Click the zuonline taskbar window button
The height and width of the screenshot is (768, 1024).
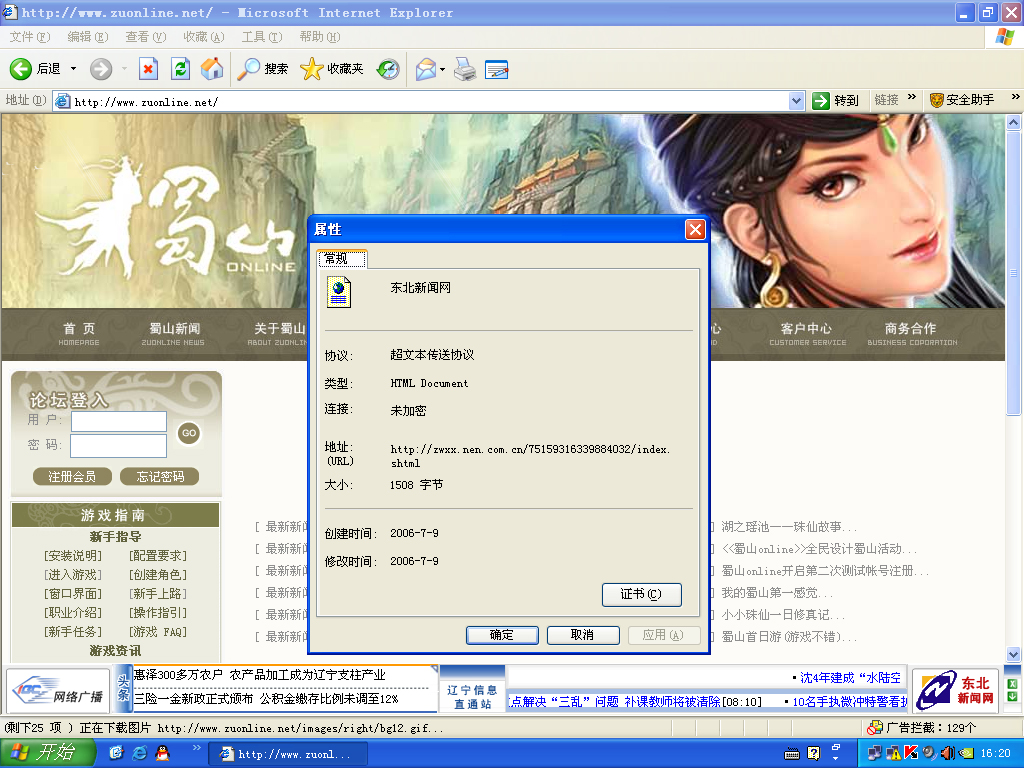[287, 754]
